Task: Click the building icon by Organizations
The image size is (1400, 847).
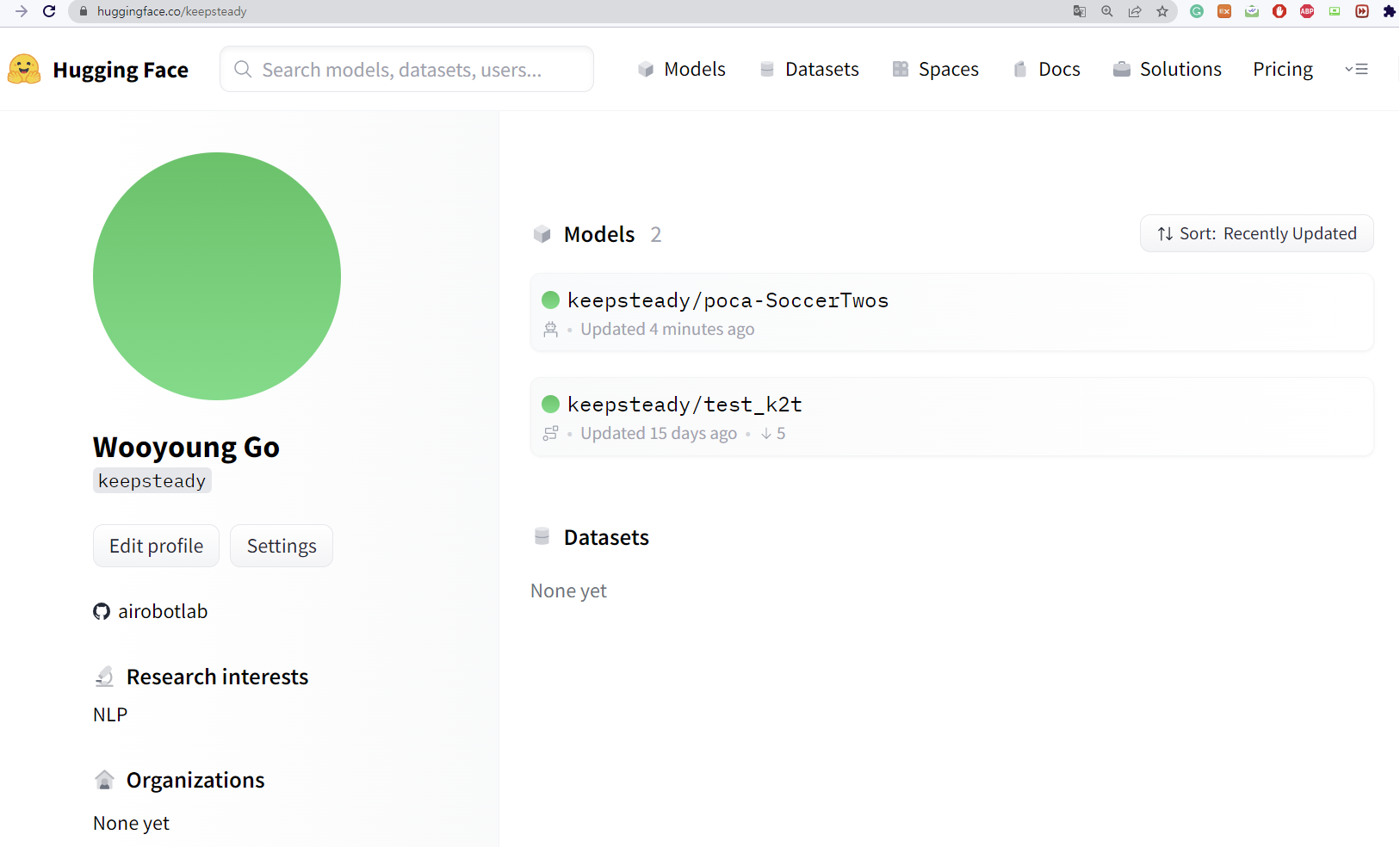Action: click(x=104, y=780)
